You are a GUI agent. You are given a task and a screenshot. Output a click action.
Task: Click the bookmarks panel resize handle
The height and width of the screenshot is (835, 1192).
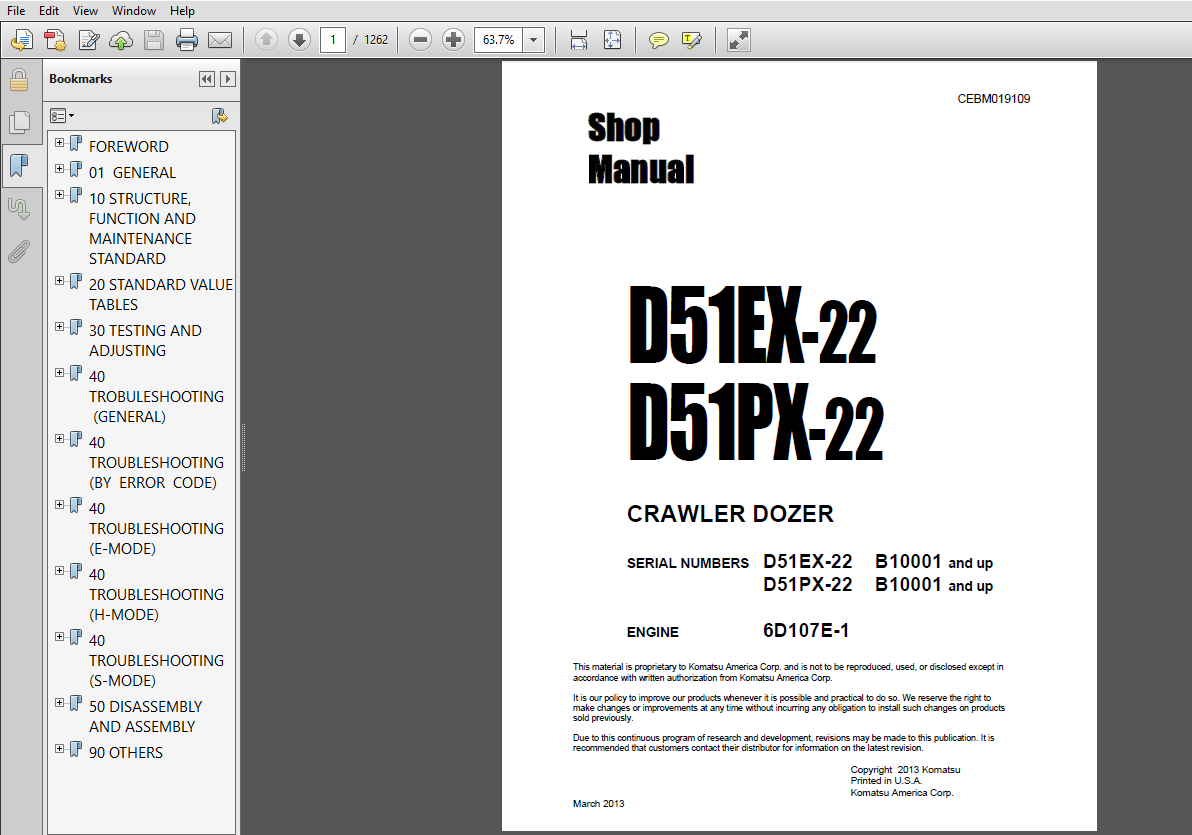pos(243,447)
